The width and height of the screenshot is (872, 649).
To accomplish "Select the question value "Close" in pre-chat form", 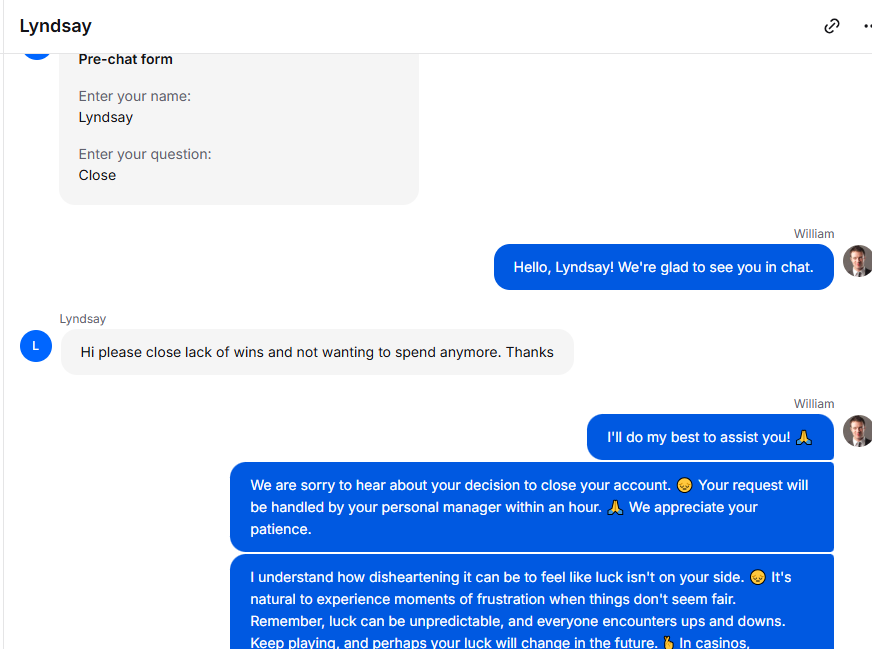I will tap(97, 175).
